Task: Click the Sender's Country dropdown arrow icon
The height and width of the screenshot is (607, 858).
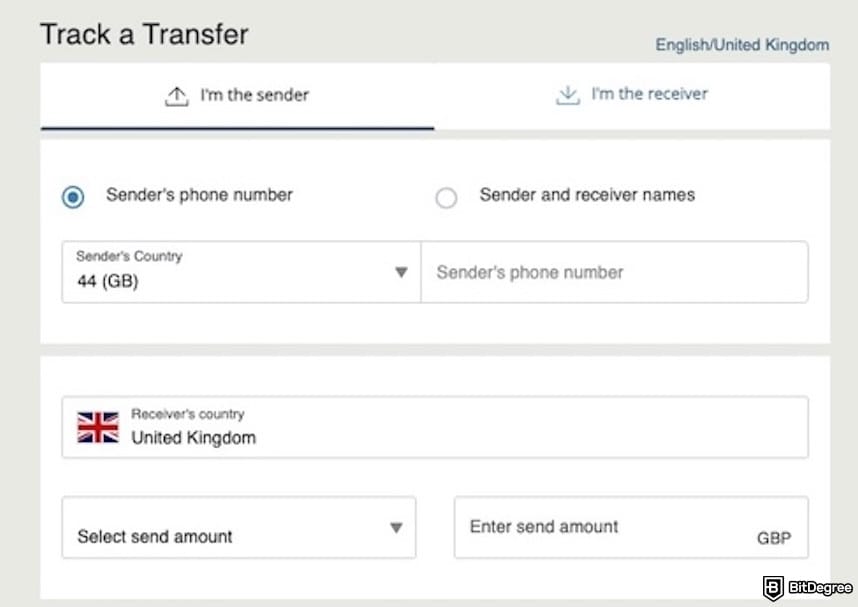Action: pos(400,271)
